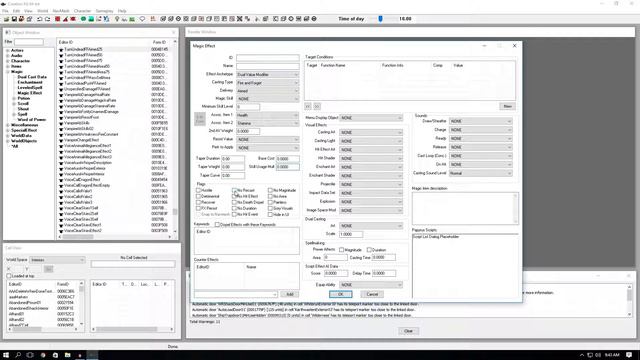Click the left arrow button under Target Conditions
640x360 pixels.
308,106
